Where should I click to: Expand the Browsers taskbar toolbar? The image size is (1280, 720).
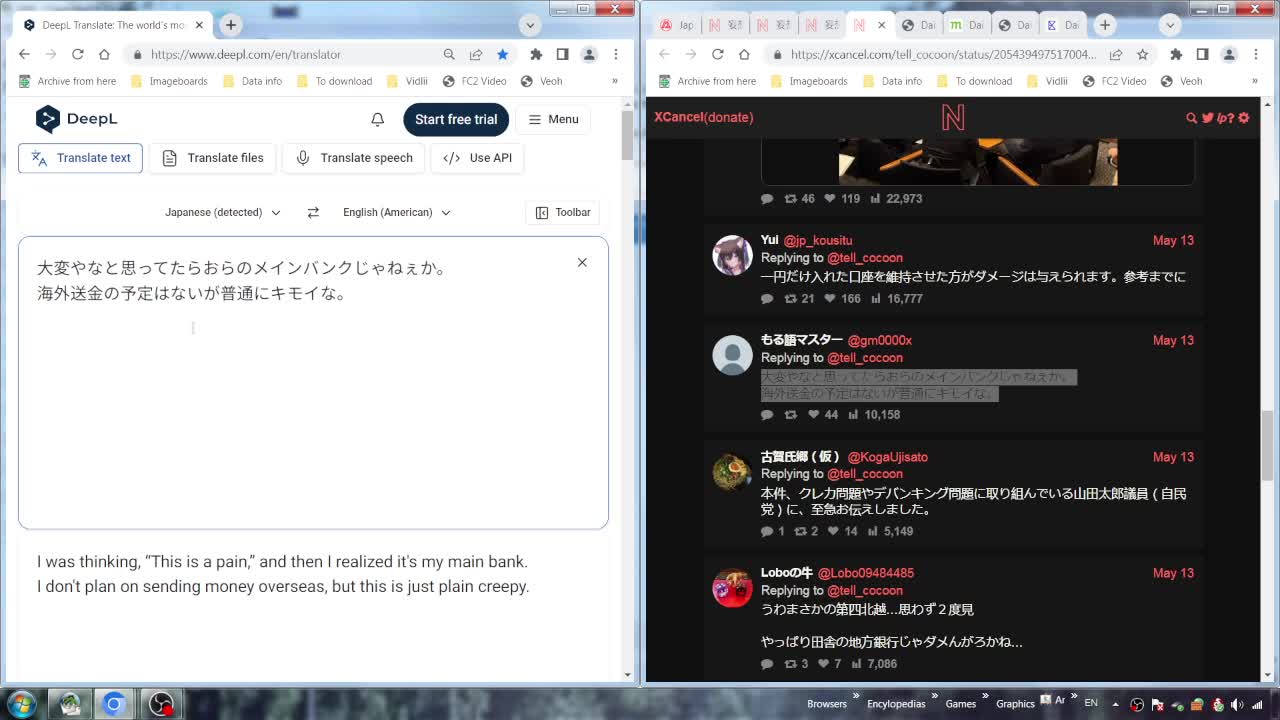pyautogui.click(x=856, y=697)
